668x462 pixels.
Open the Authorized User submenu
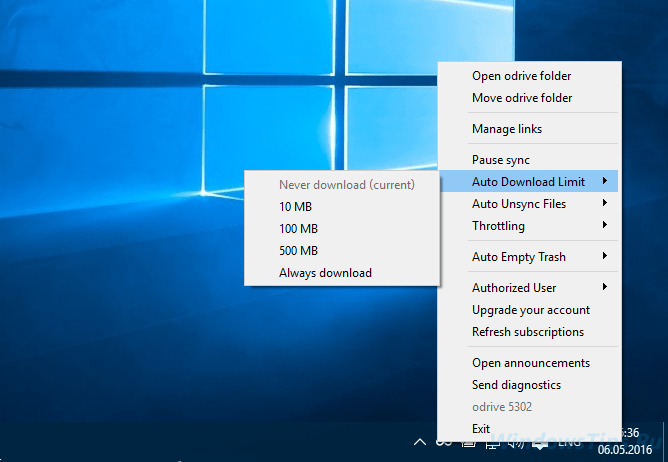pyautogui.click(x=528, y=288)
